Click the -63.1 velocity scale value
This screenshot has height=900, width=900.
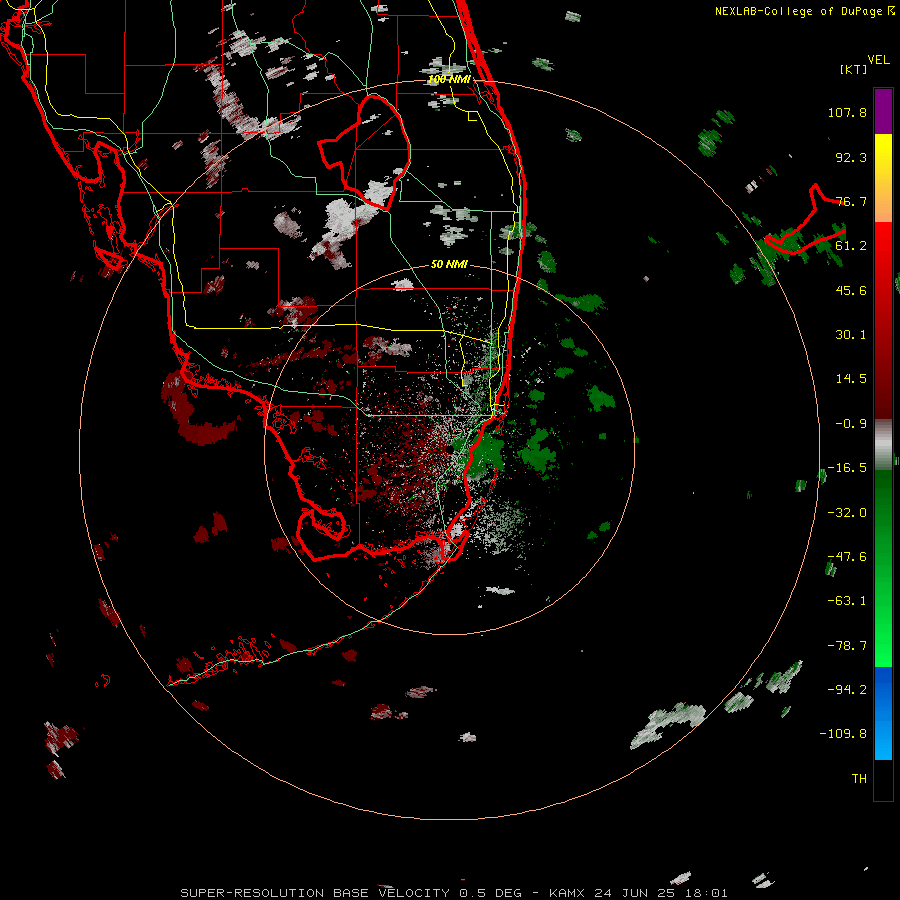pyautogui.click(x=847, y=601)
